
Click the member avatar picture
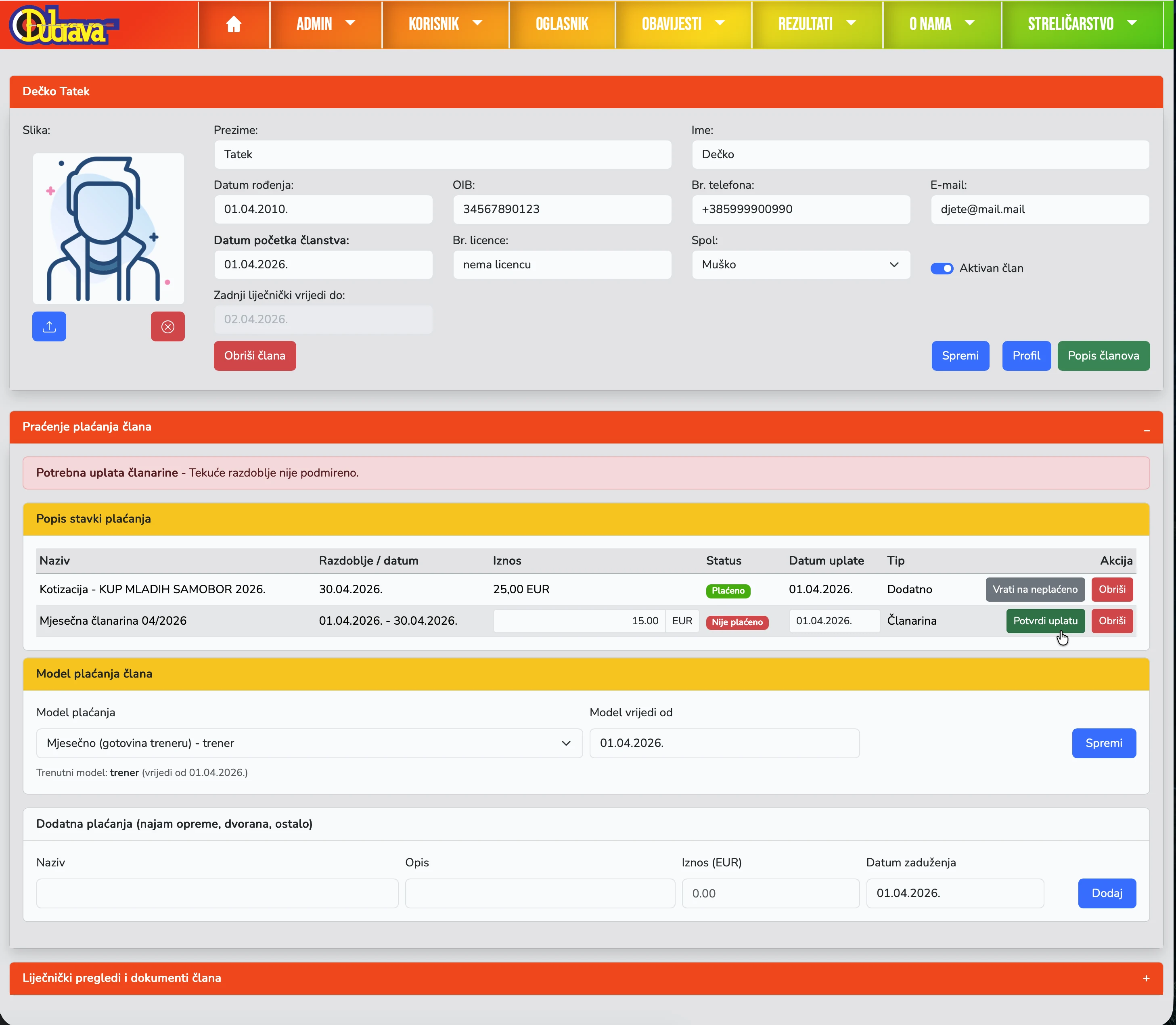click(x=108, y=228)
